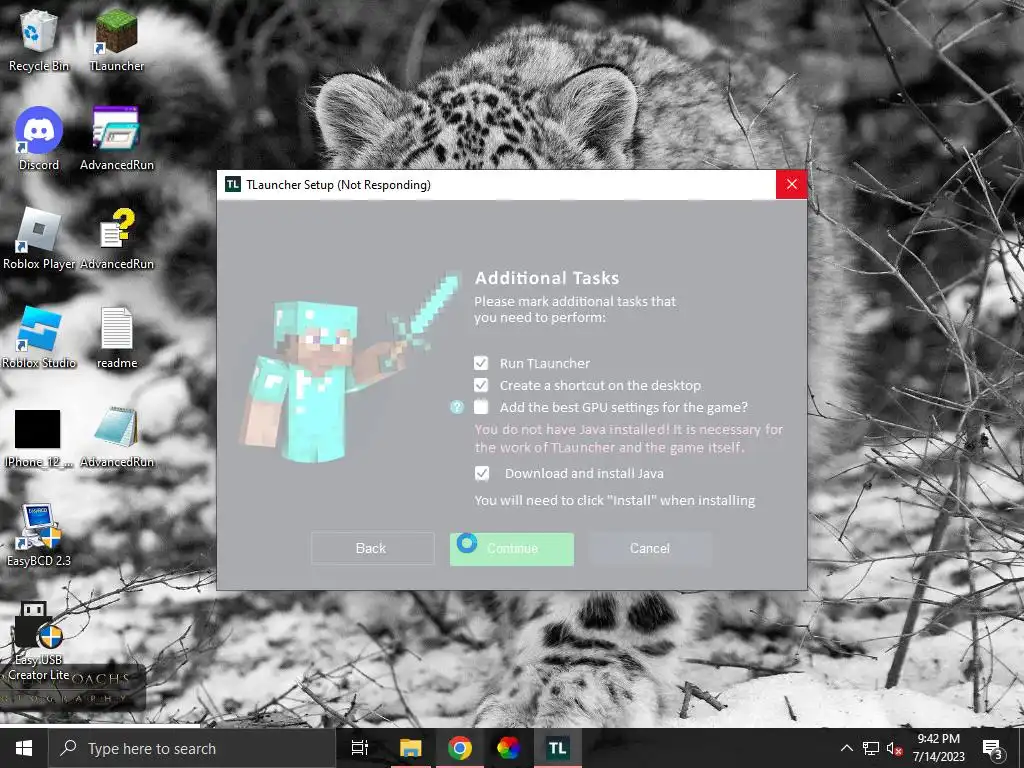Select the Roblox Studio desktop shortcut
The width and height of the screenshot is (1024, 768).
(39, 337)
